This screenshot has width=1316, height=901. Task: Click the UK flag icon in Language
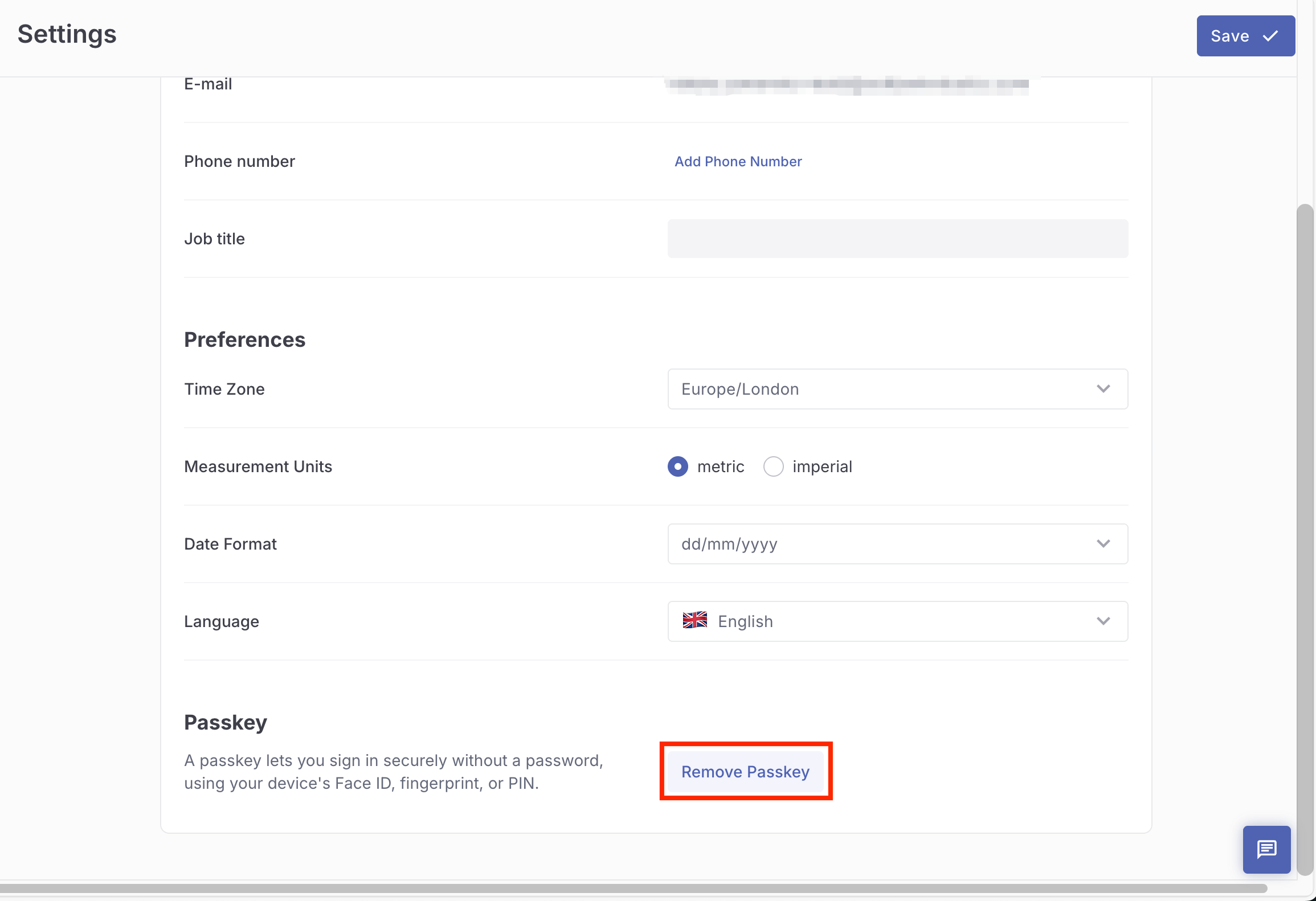pyautogui.click(x=694, y=620)
